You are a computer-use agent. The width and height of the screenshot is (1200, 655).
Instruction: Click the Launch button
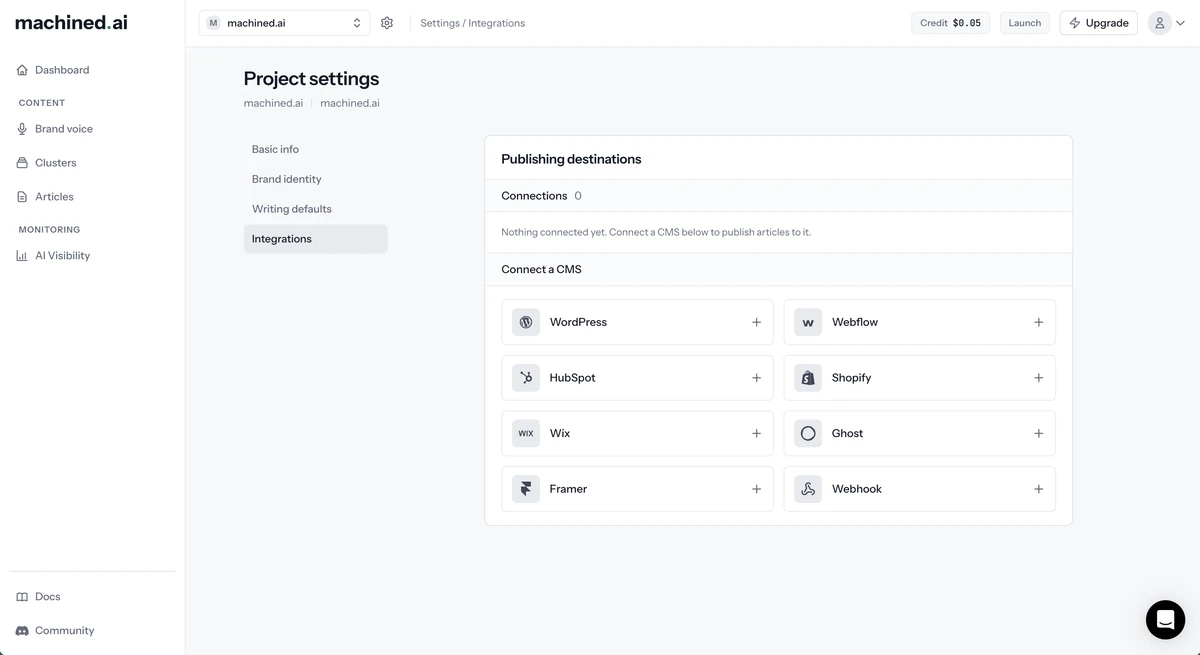pos(1024,23)
